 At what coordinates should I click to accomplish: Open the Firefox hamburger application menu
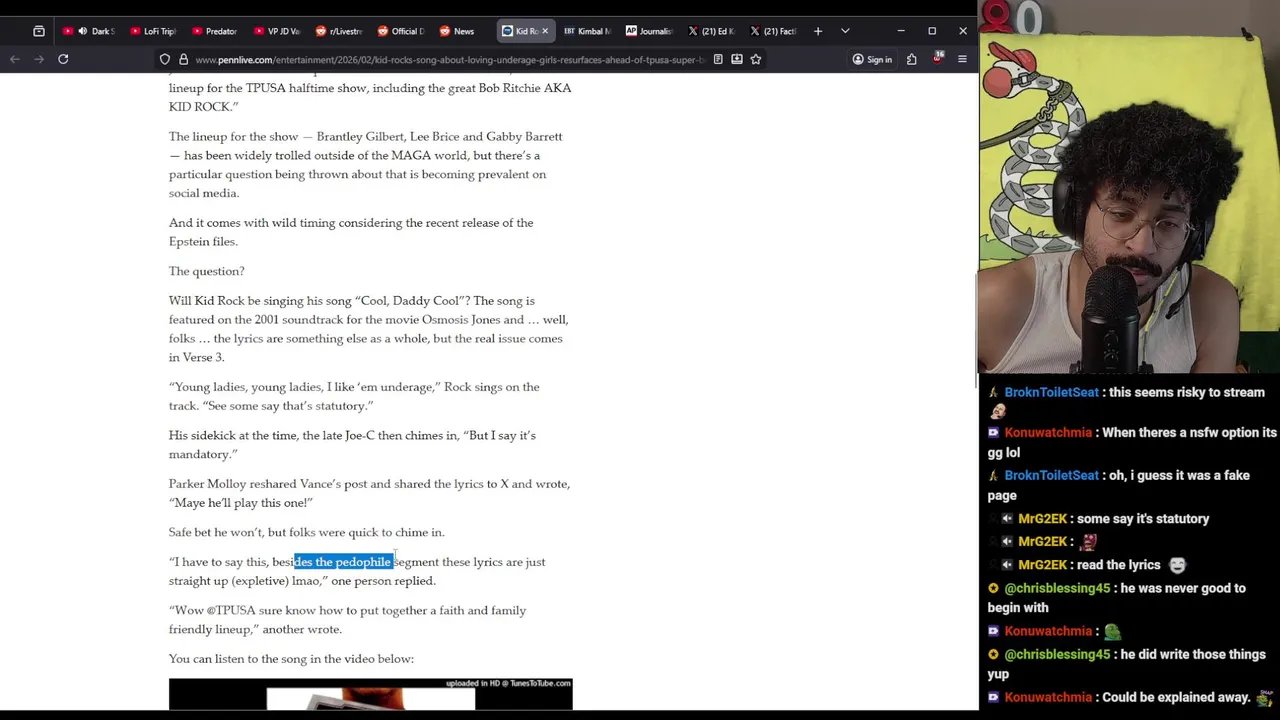[x=962, y=59]
